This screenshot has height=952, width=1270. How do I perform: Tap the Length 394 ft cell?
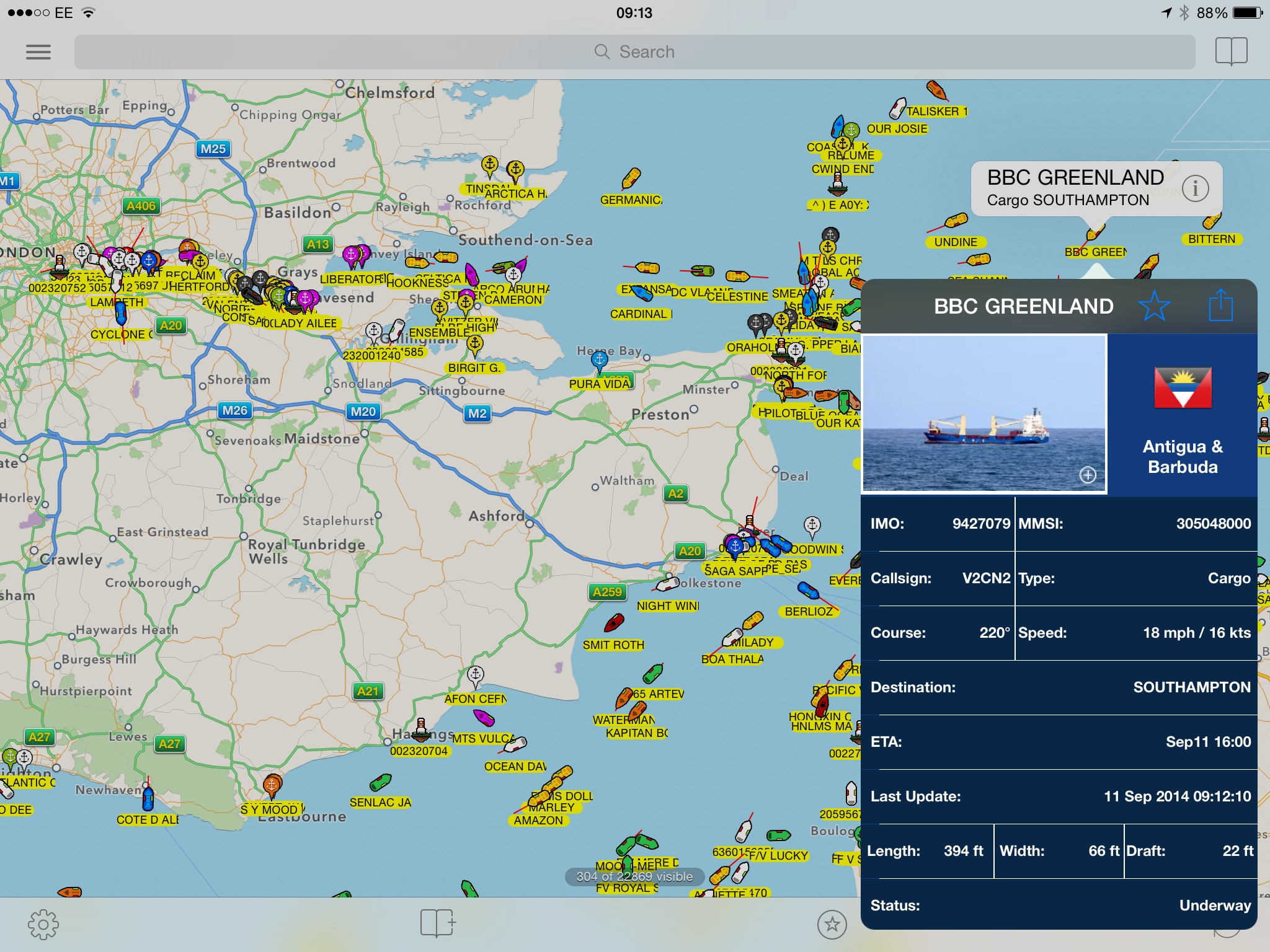click(927, 851)
